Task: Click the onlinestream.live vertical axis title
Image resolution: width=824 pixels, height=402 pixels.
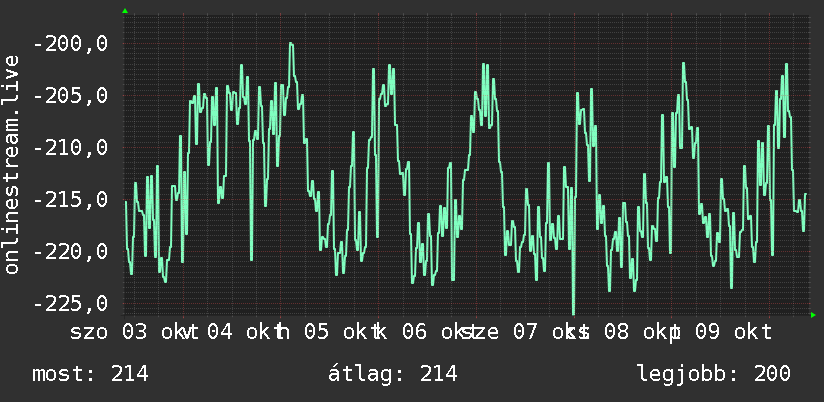Action: [12, 164]
